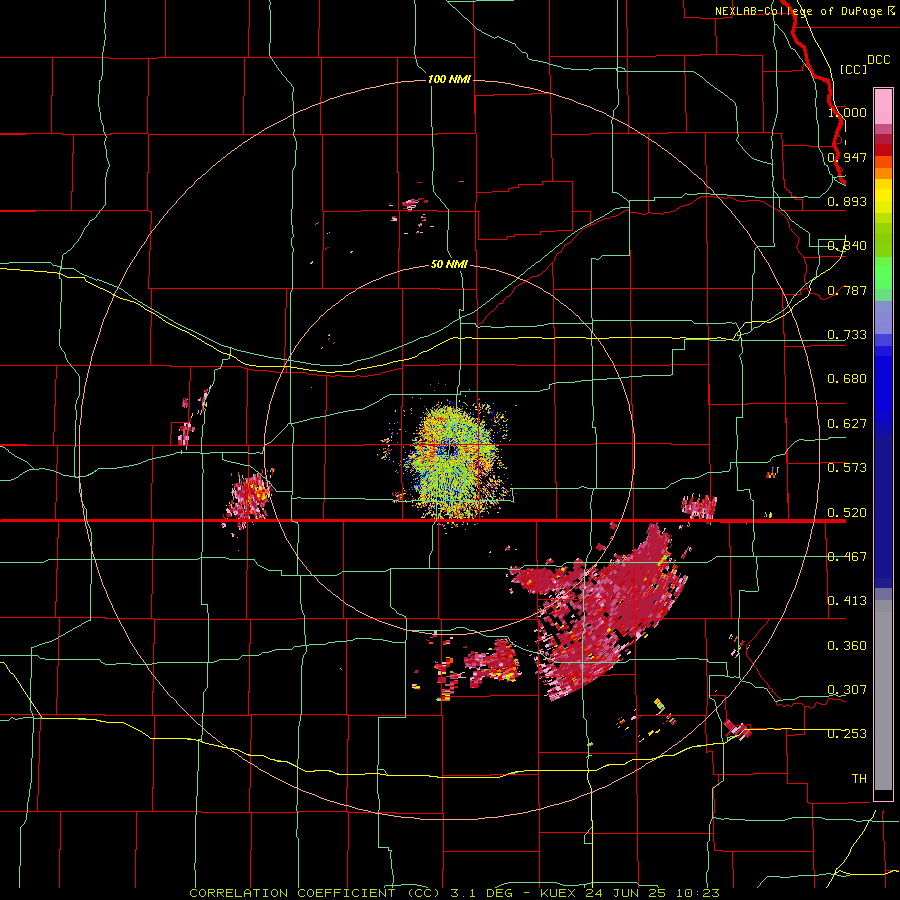Click the gray lower color bar segment

pos(883,695)
